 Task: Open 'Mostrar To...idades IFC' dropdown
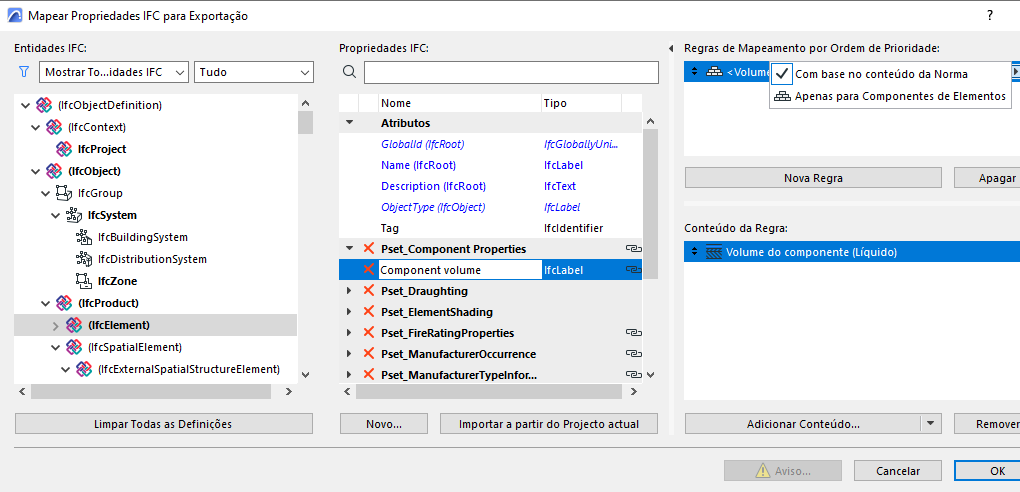pyautogui.click(x=114, y=72)
